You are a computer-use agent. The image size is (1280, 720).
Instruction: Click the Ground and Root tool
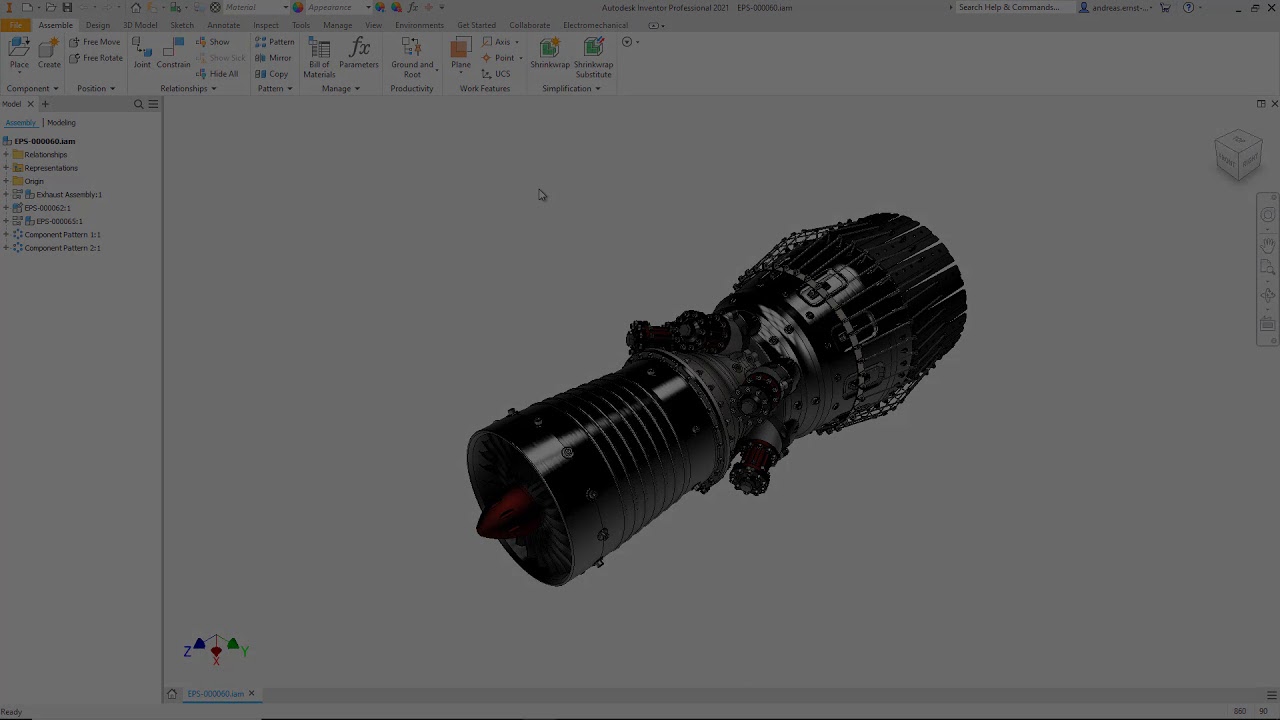pos(412,57)
